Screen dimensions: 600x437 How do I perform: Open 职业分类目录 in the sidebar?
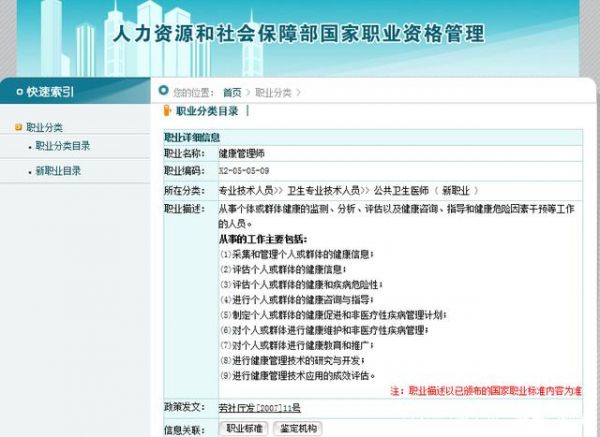tap(63, 146)
